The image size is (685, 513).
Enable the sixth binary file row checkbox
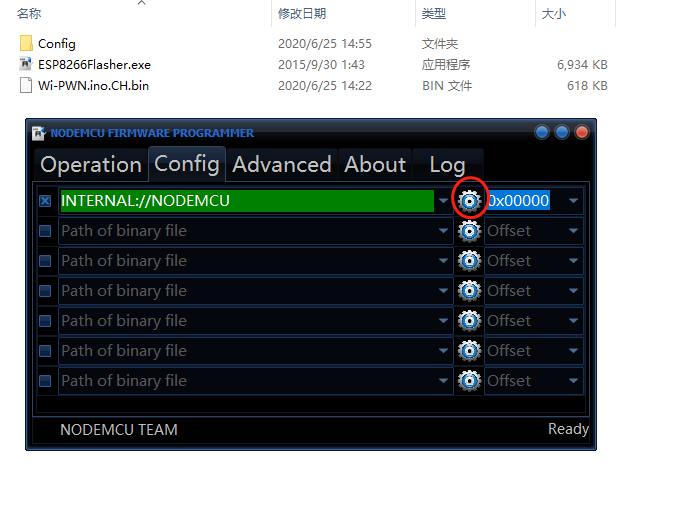(45, 350)
